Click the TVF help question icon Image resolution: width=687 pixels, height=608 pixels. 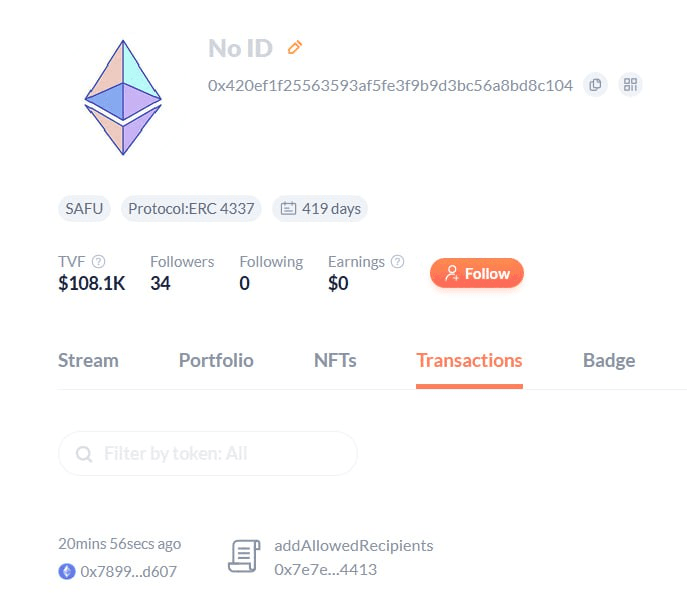98,262
